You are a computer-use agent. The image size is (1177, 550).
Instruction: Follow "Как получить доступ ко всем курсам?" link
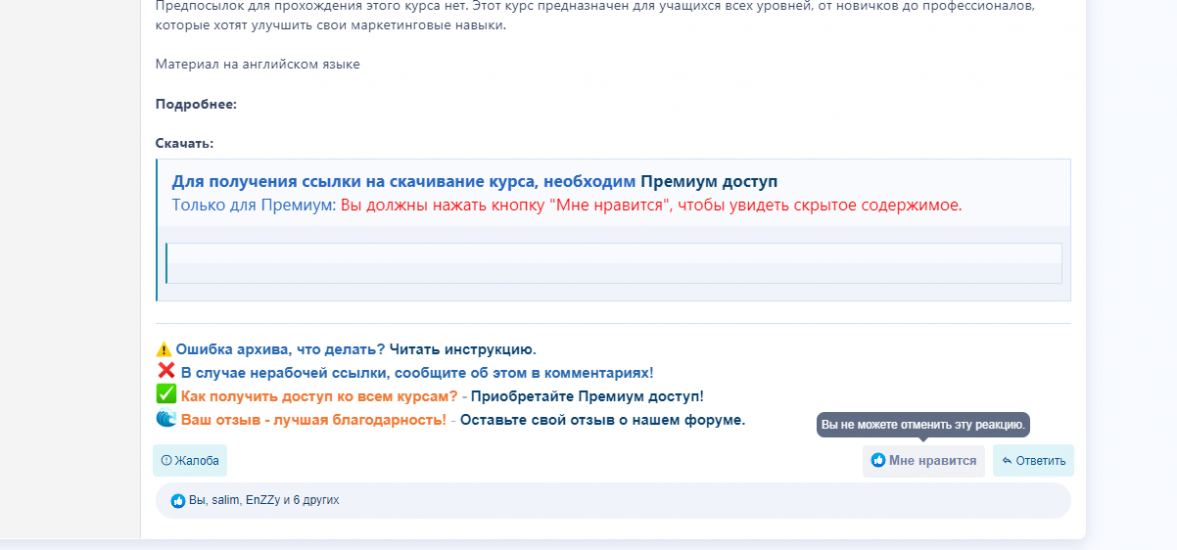pyautogui.click(x=319, y=396)
